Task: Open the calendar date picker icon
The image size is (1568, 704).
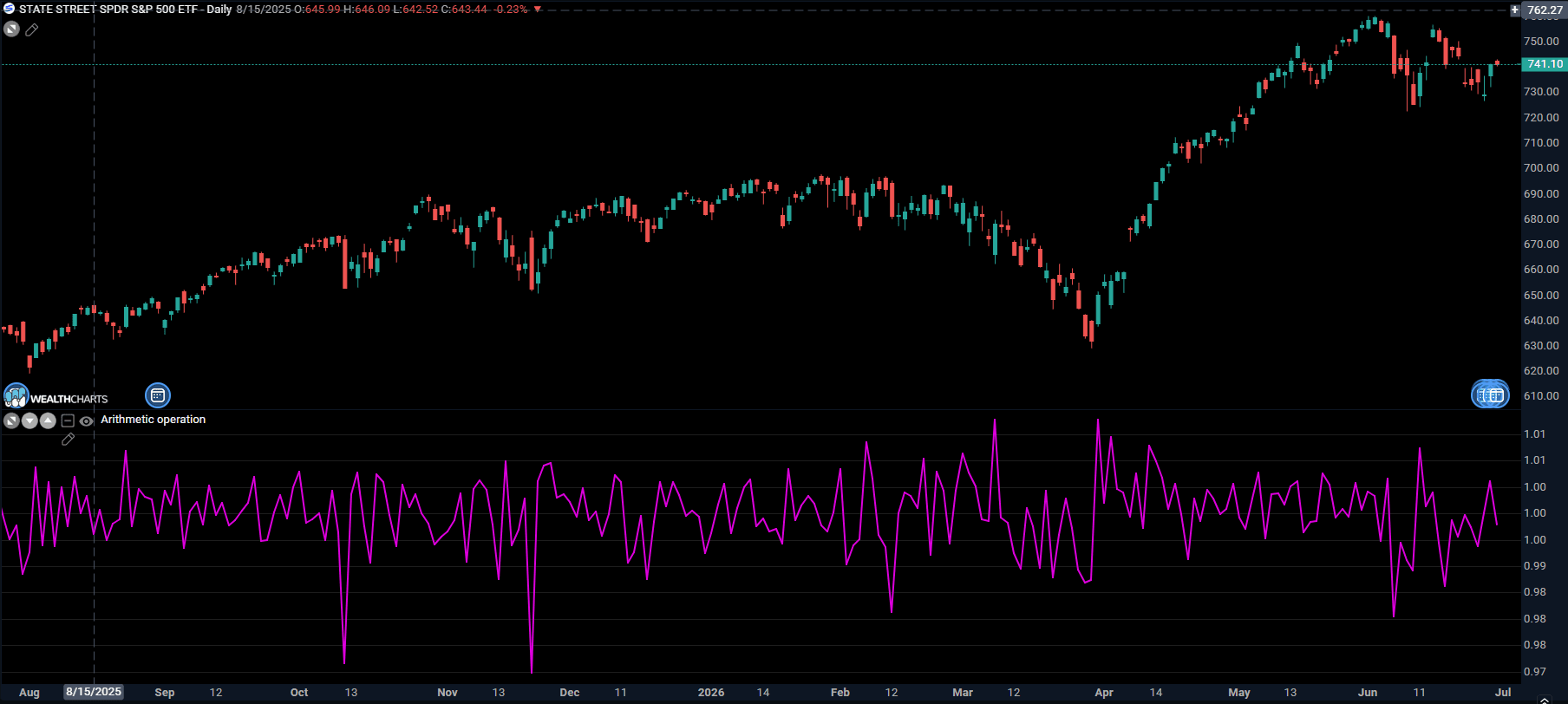Action: tap(158, 395)
